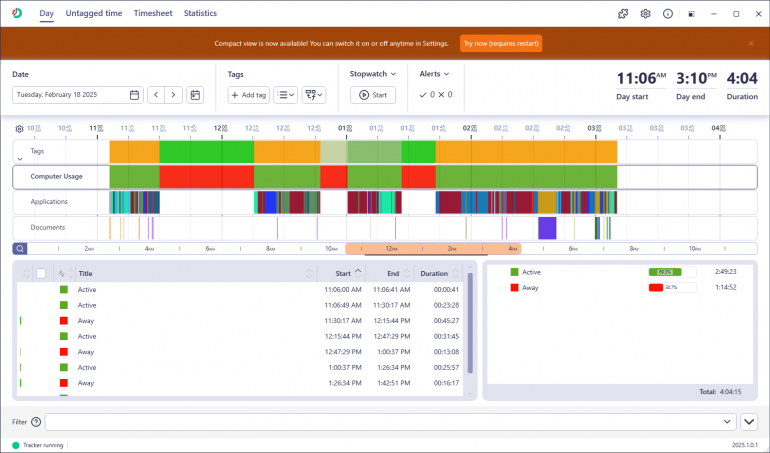
Task: Open the autotags dropdown button
Action: pos(314,95)
